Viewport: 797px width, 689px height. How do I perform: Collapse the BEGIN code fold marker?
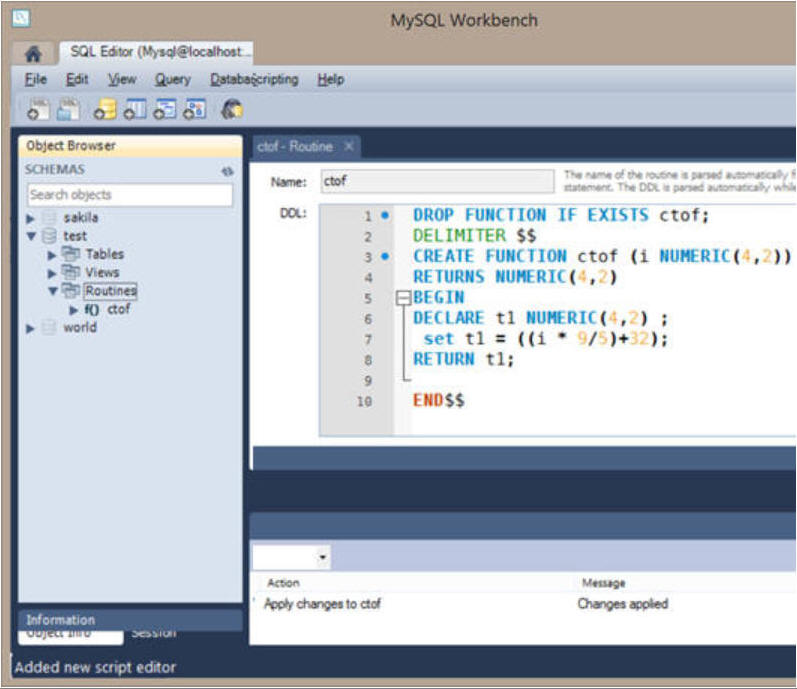click(x=403, y=298)
